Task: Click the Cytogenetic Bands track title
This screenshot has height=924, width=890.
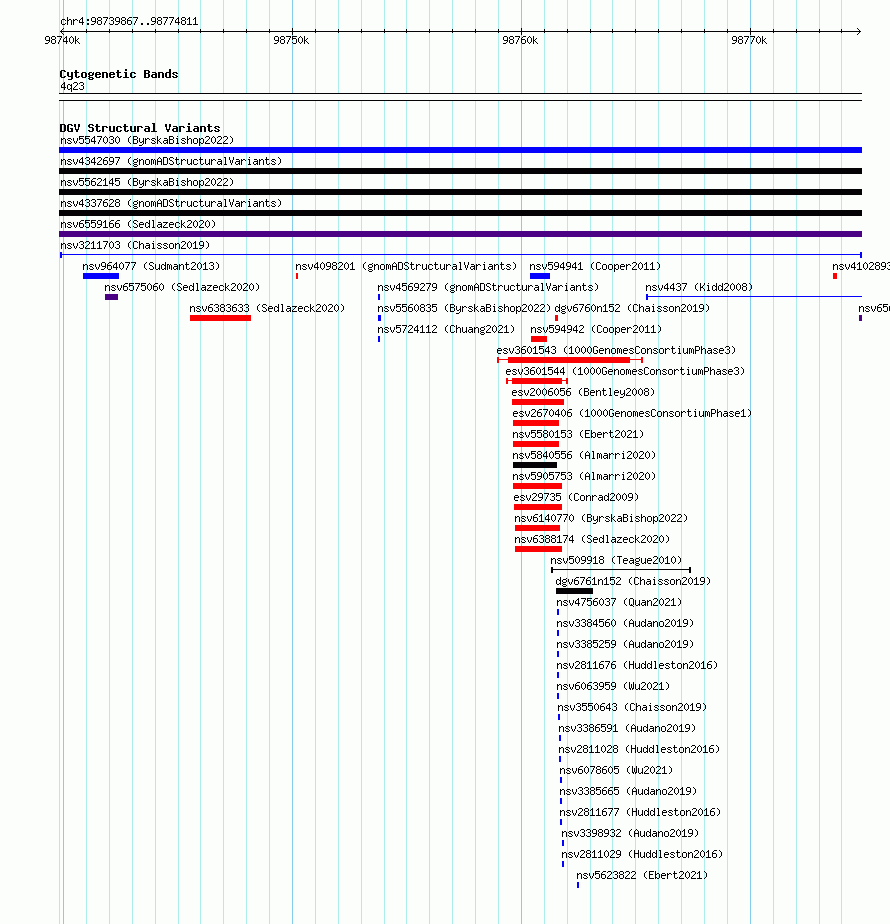Action: coord(118,74)
